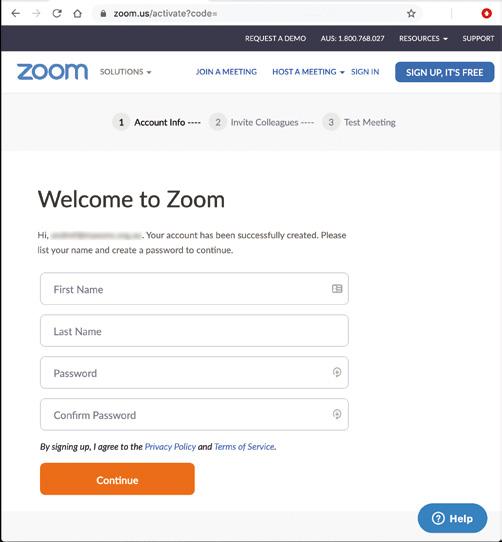
Task: Select Sign In in navigation
Action: click(x=365, y=72)
